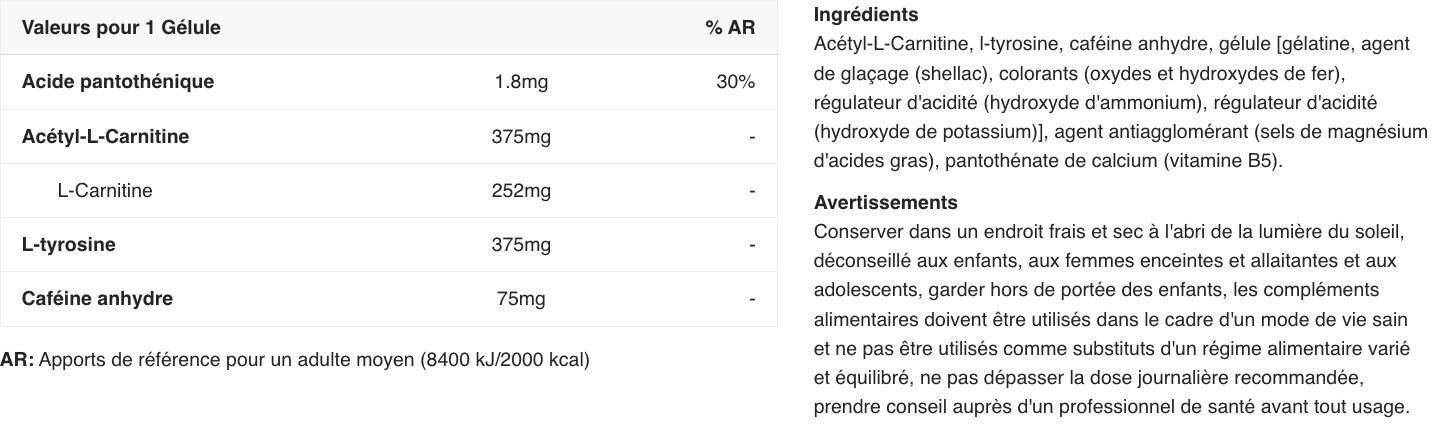This screenshot has height=436, width=1438.
Task: Select the "Caféine anhydre" row label
Action: pos(97,299)
